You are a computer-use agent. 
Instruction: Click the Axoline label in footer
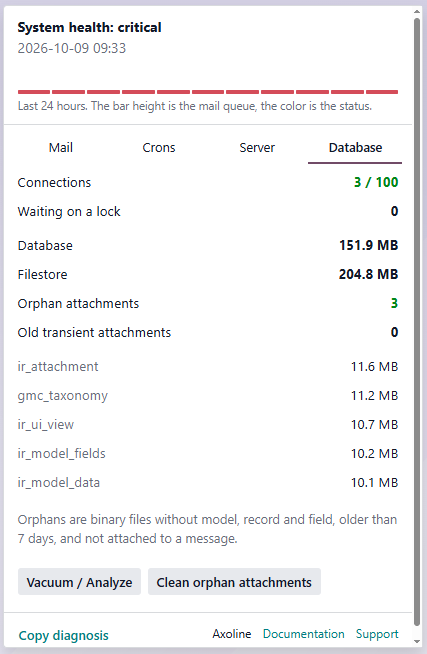(x=232, y=634)
